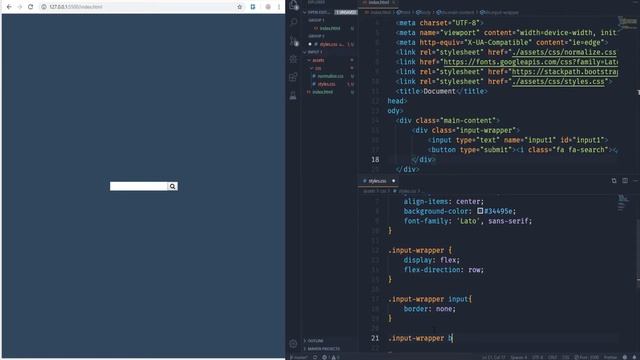This screenshot has width=640, height=360.
Task: Switch to the index.html editor tab
Action: pyautogui.click(x=378, y=2)
